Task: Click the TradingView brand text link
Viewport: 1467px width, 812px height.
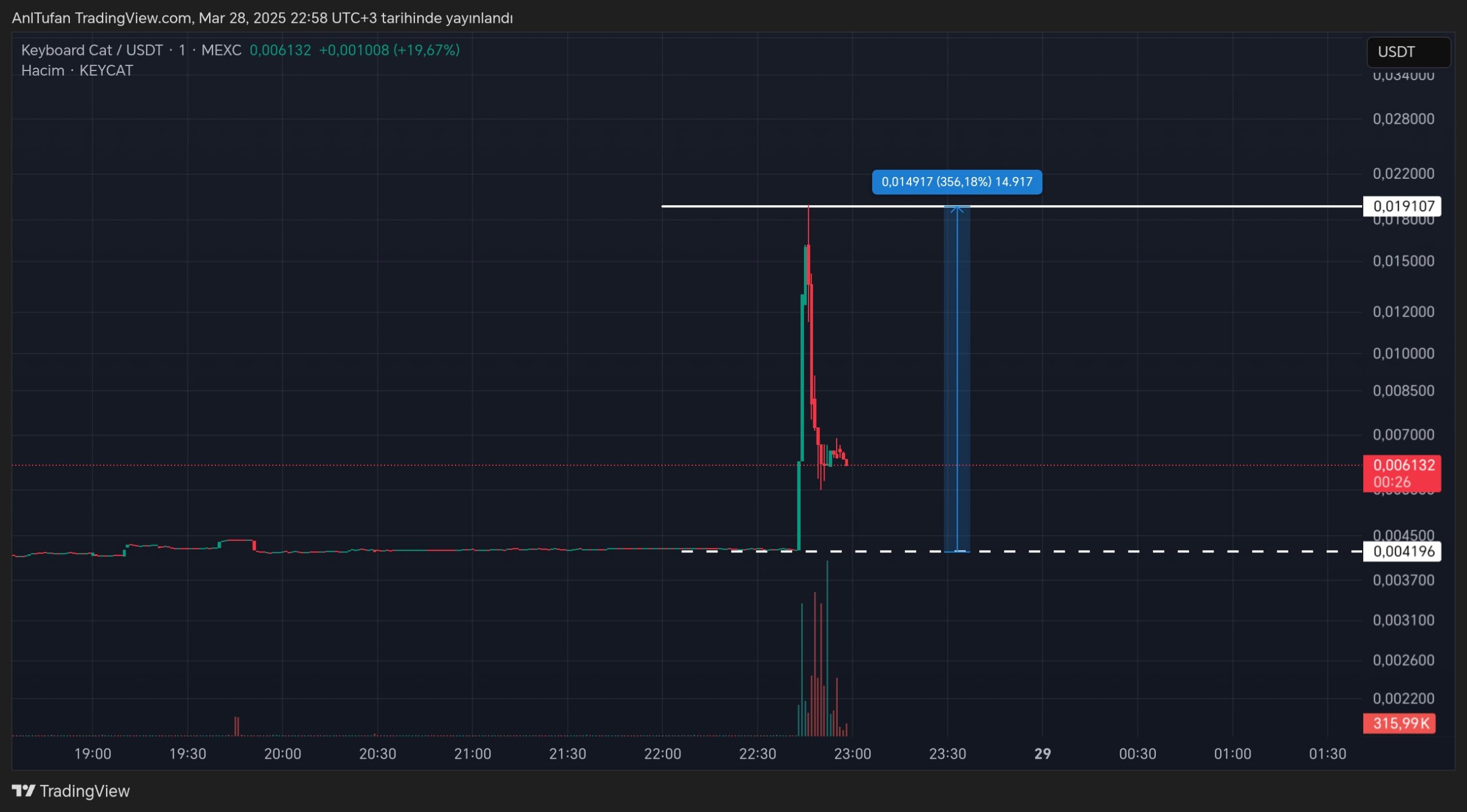Action: coord(85,791)
